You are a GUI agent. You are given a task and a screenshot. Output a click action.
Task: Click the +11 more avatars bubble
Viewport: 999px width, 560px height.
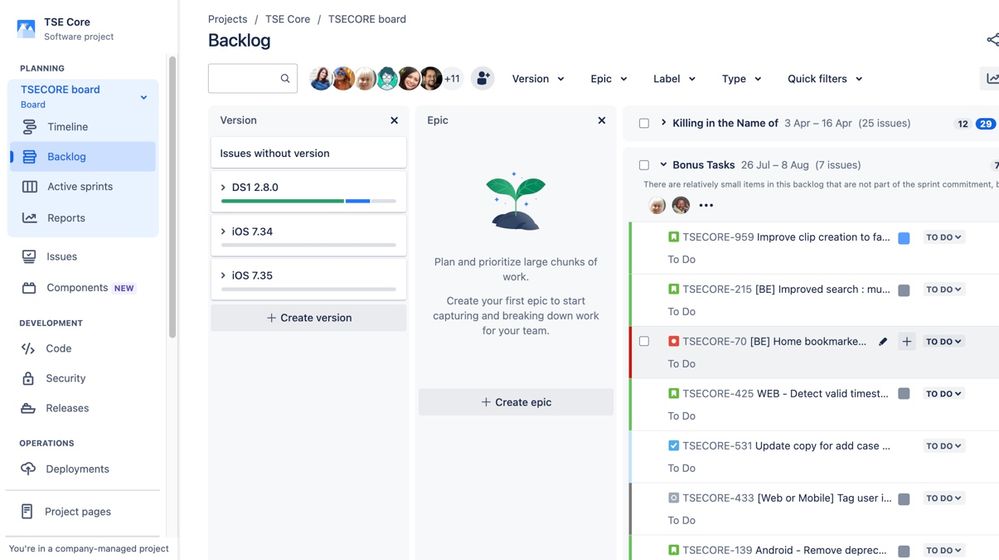(x=452, y=78)
